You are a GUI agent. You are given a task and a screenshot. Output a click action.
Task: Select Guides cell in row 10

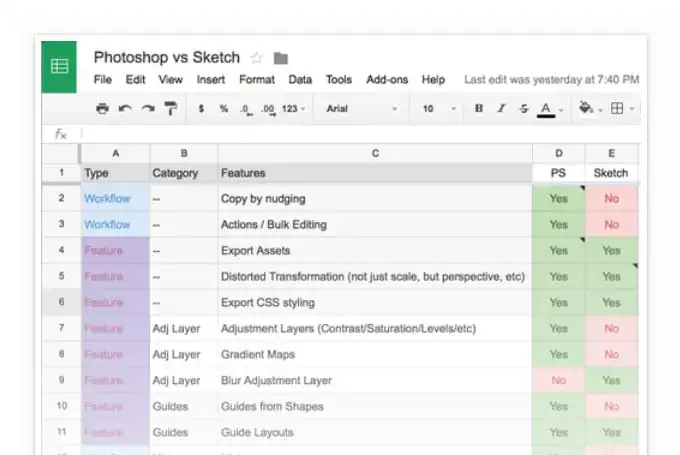point(184,406)
